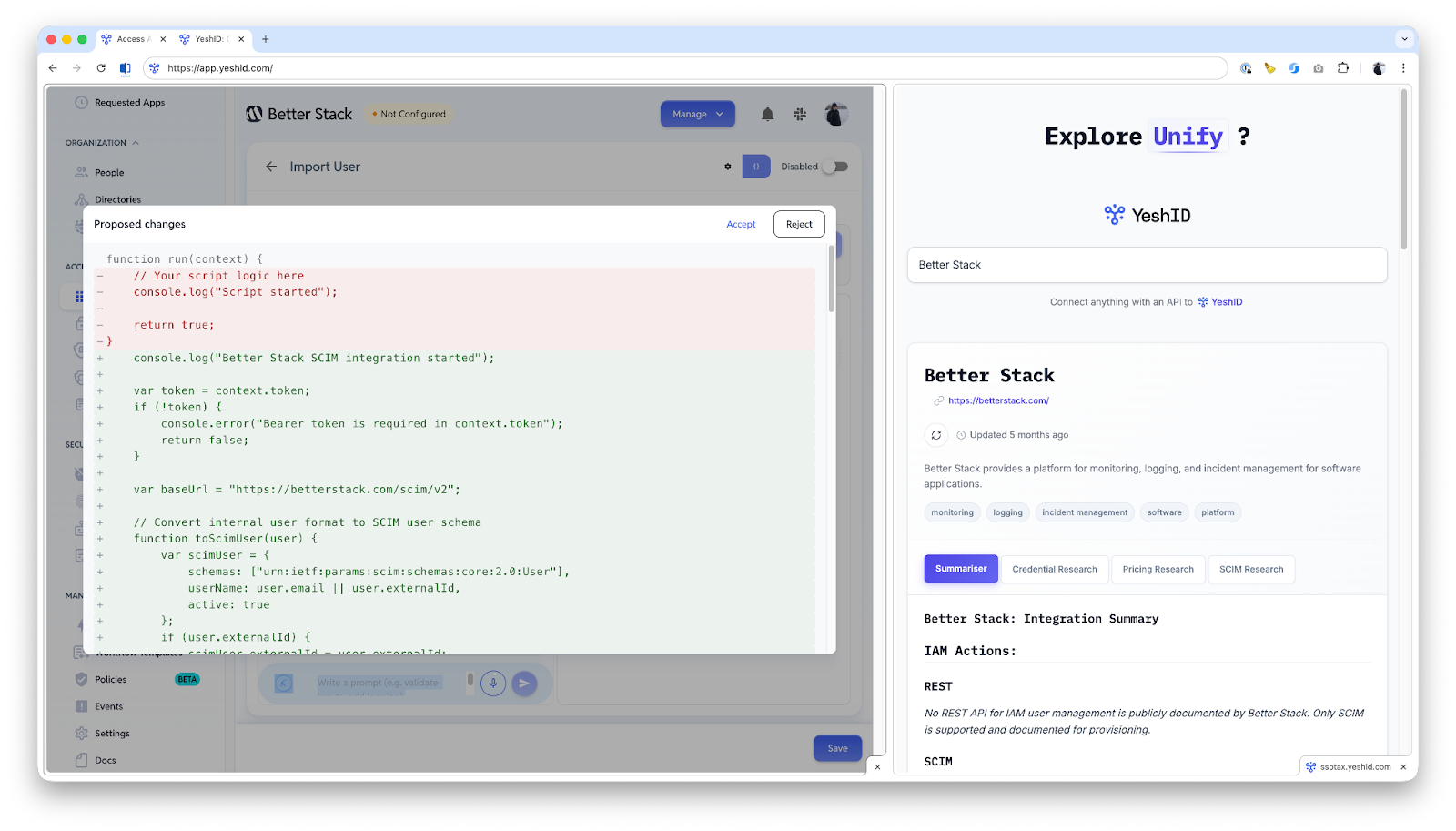Open Chrome three-dot menu
The image size is (1456, 831).
click(1403, 67)
